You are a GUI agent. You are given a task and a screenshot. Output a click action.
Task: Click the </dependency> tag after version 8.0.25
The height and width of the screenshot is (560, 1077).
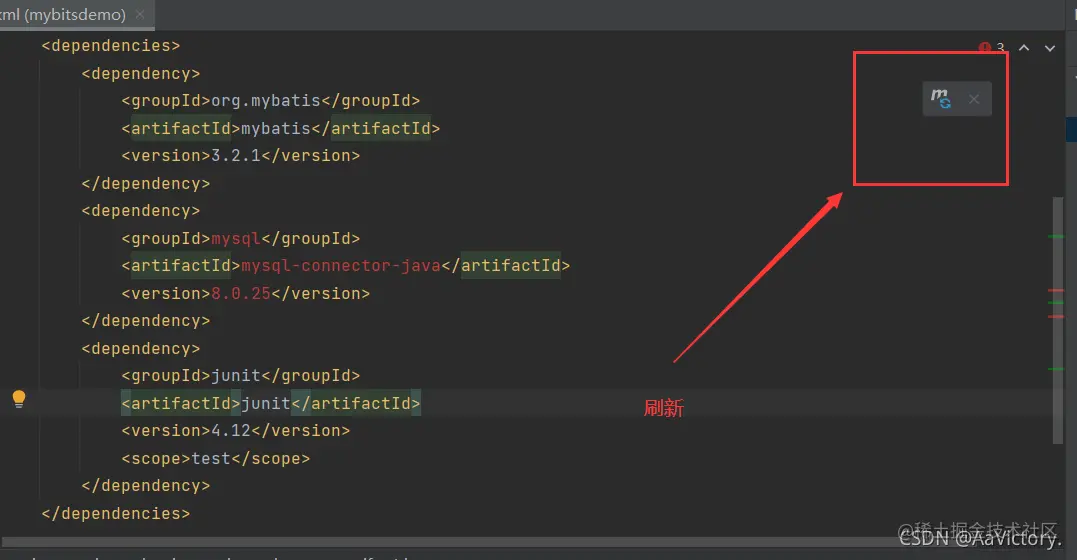146,321
